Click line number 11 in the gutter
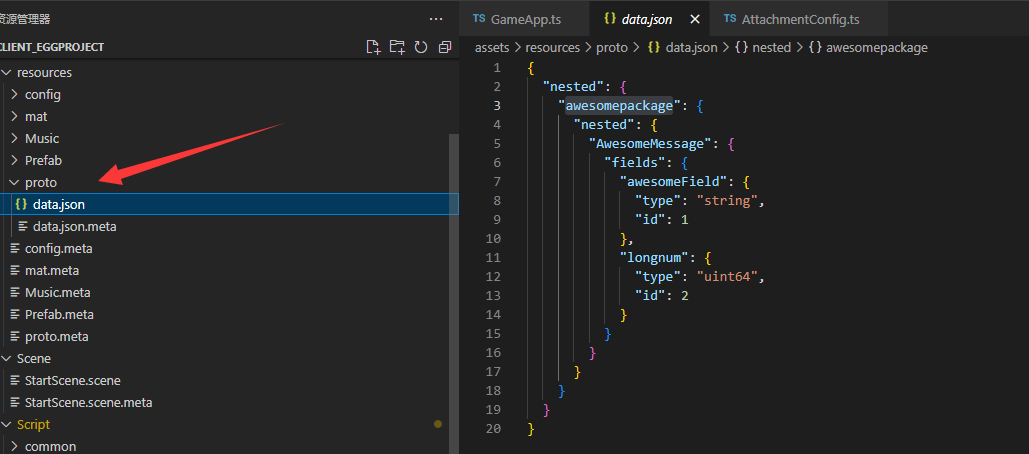This screenshot has height=454, width=1029. pos(494,258)
